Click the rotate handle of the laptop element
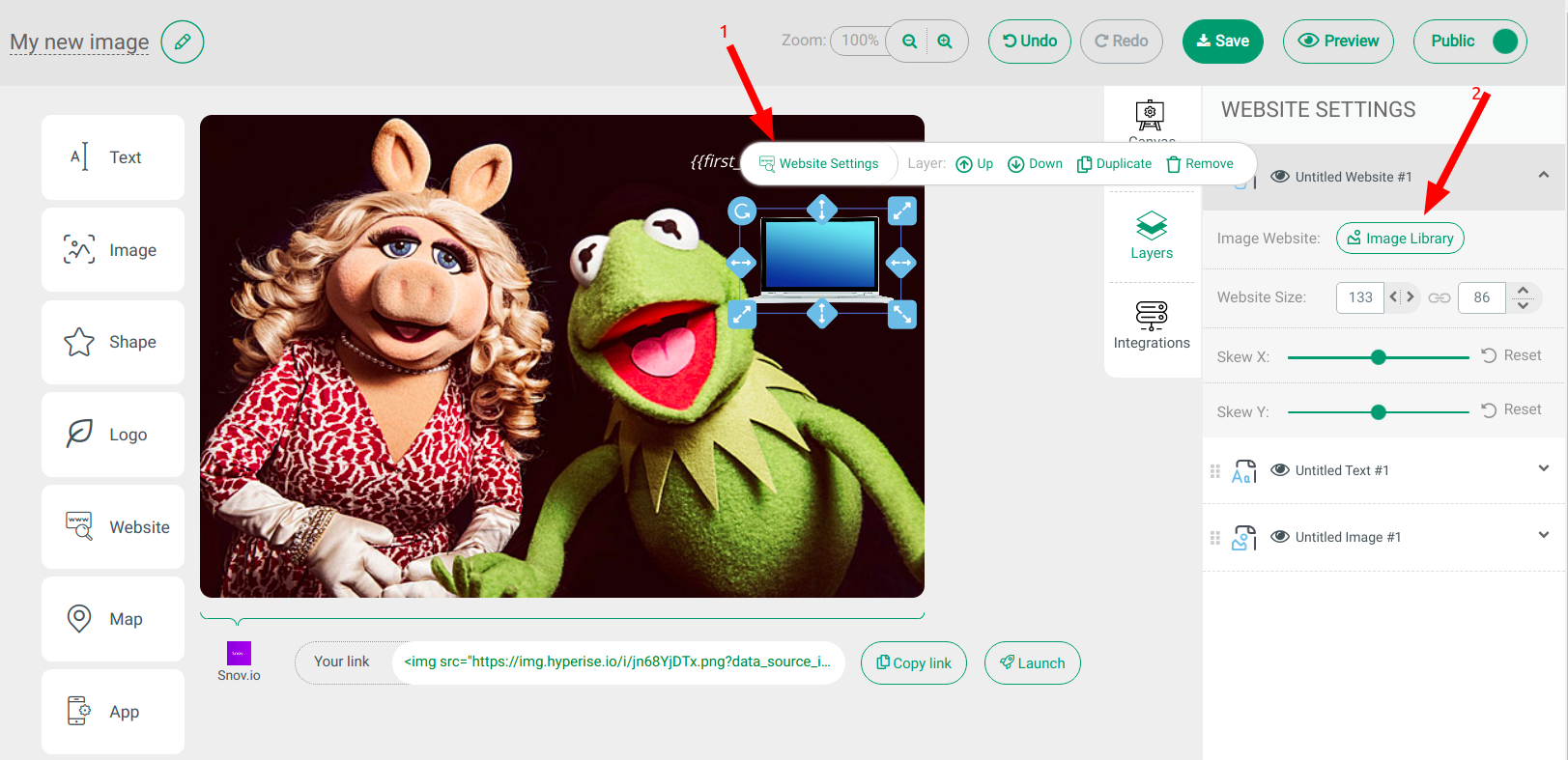Image resolution: width=1568 pixels, height=760 pixels. 742,211
